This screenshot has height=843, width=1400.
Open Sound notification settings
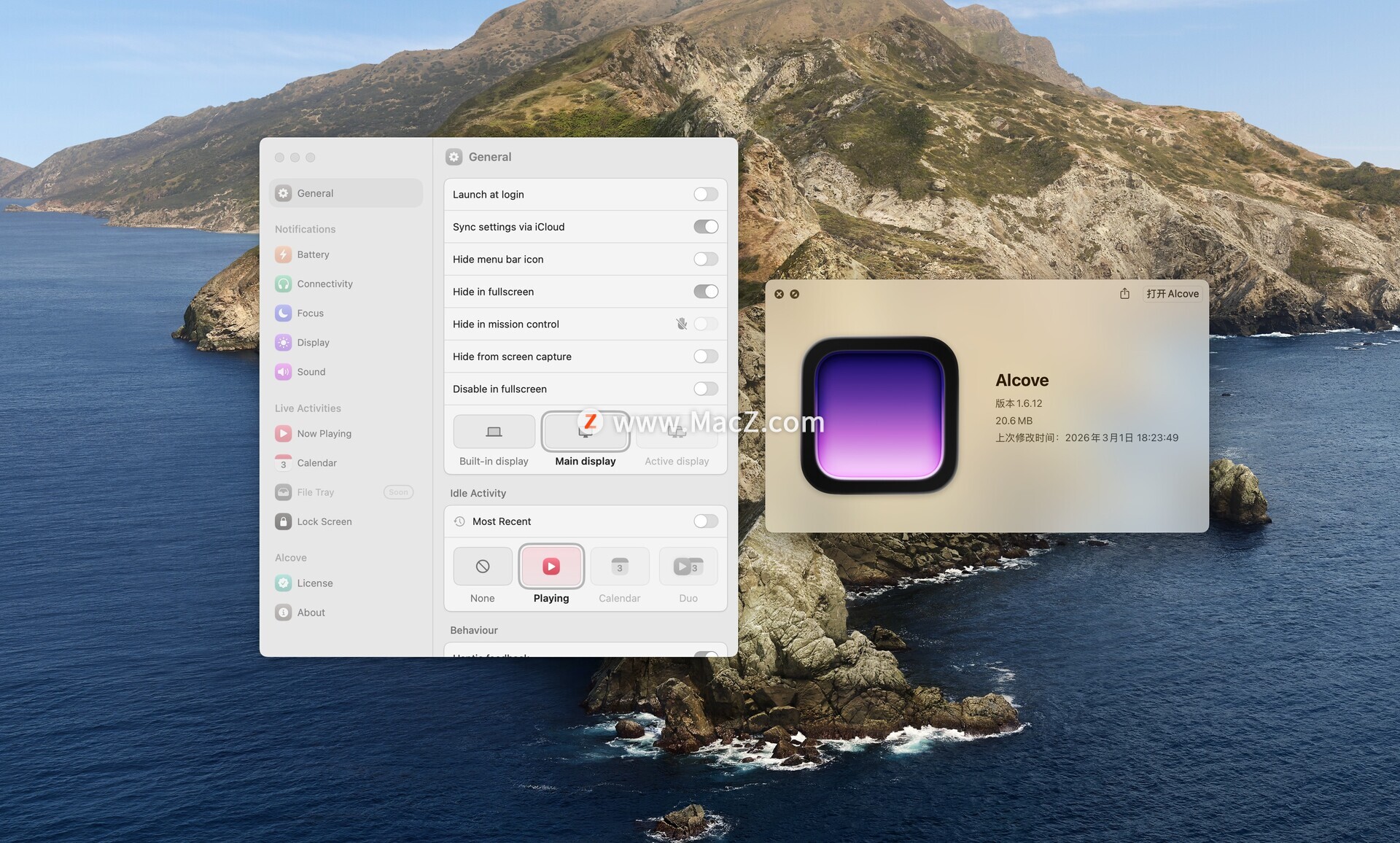click(311, 372)
